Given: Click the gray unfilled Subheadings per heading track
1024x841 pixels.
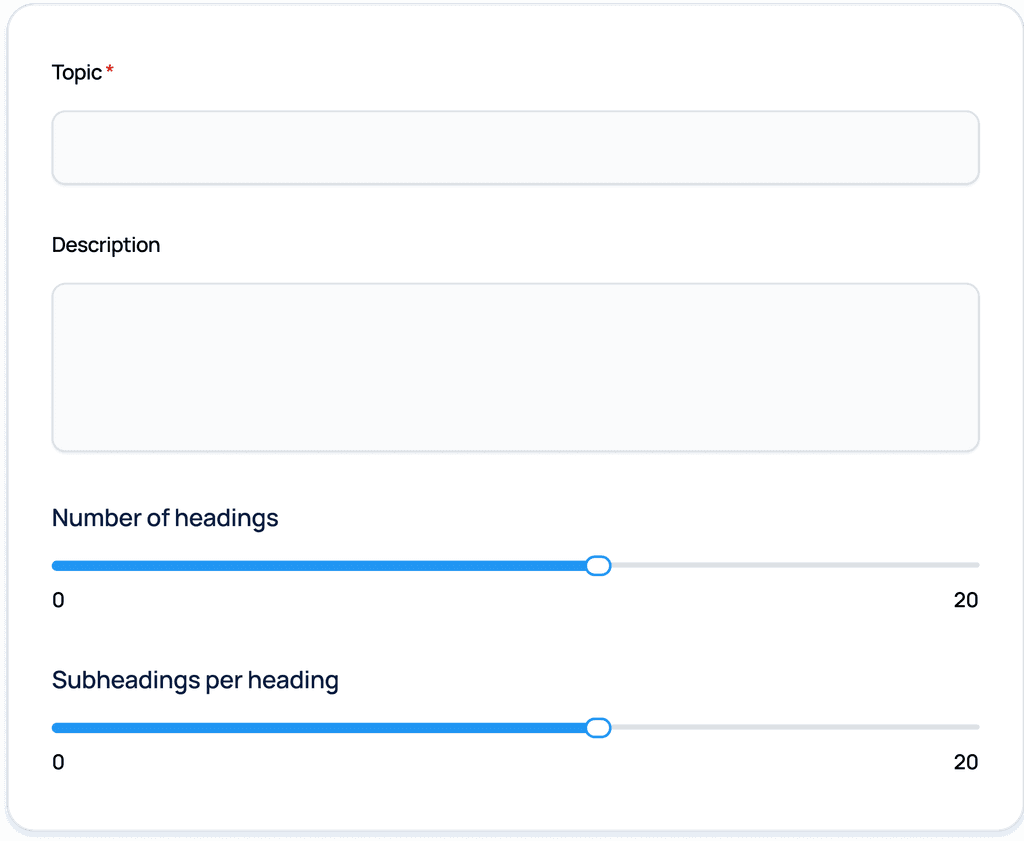Looking at the screenshot, I should pos(790,728).
